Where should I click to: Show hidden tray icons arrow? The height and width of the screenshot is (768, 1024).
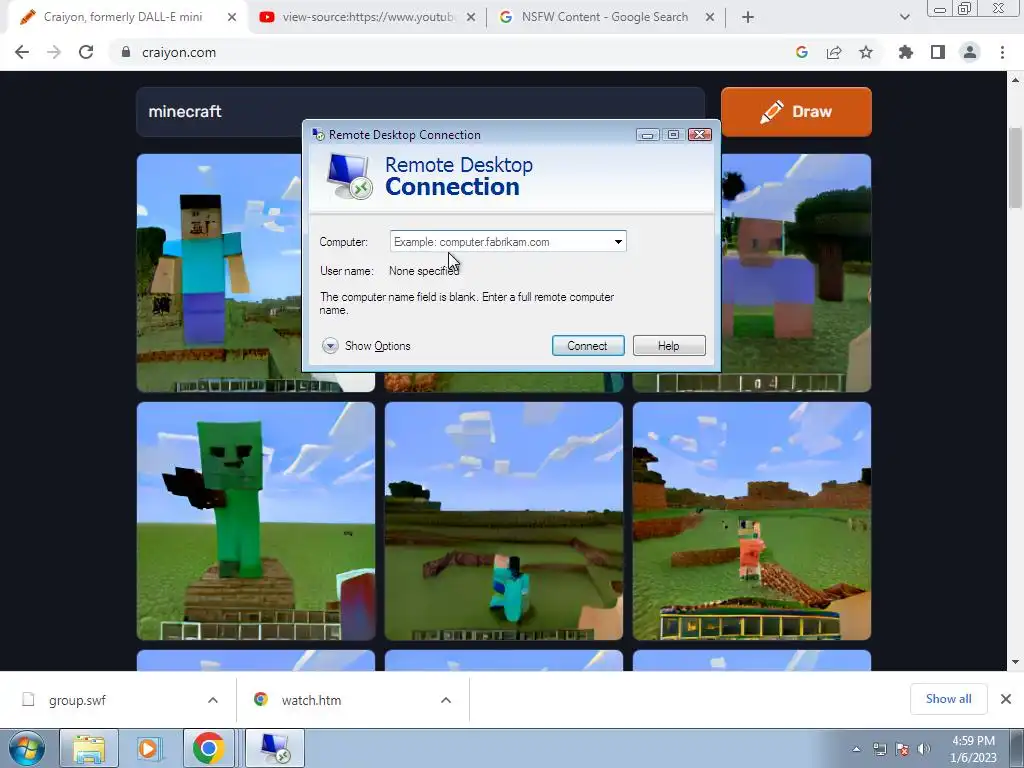[x=856, y=749]
